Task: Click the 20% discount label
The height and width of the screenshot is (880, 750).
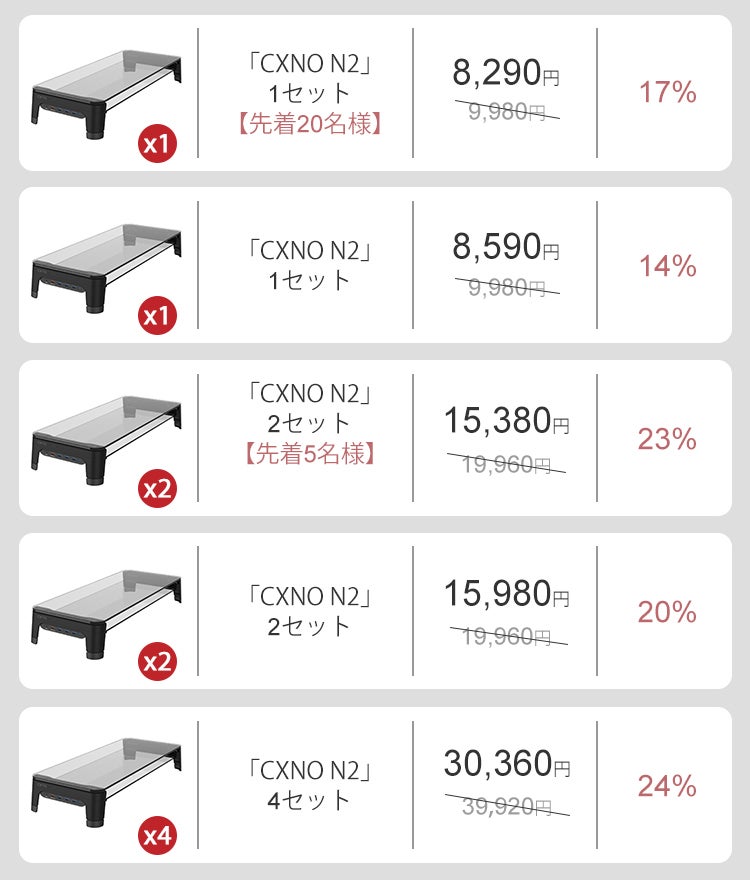Action: [667, 612]
